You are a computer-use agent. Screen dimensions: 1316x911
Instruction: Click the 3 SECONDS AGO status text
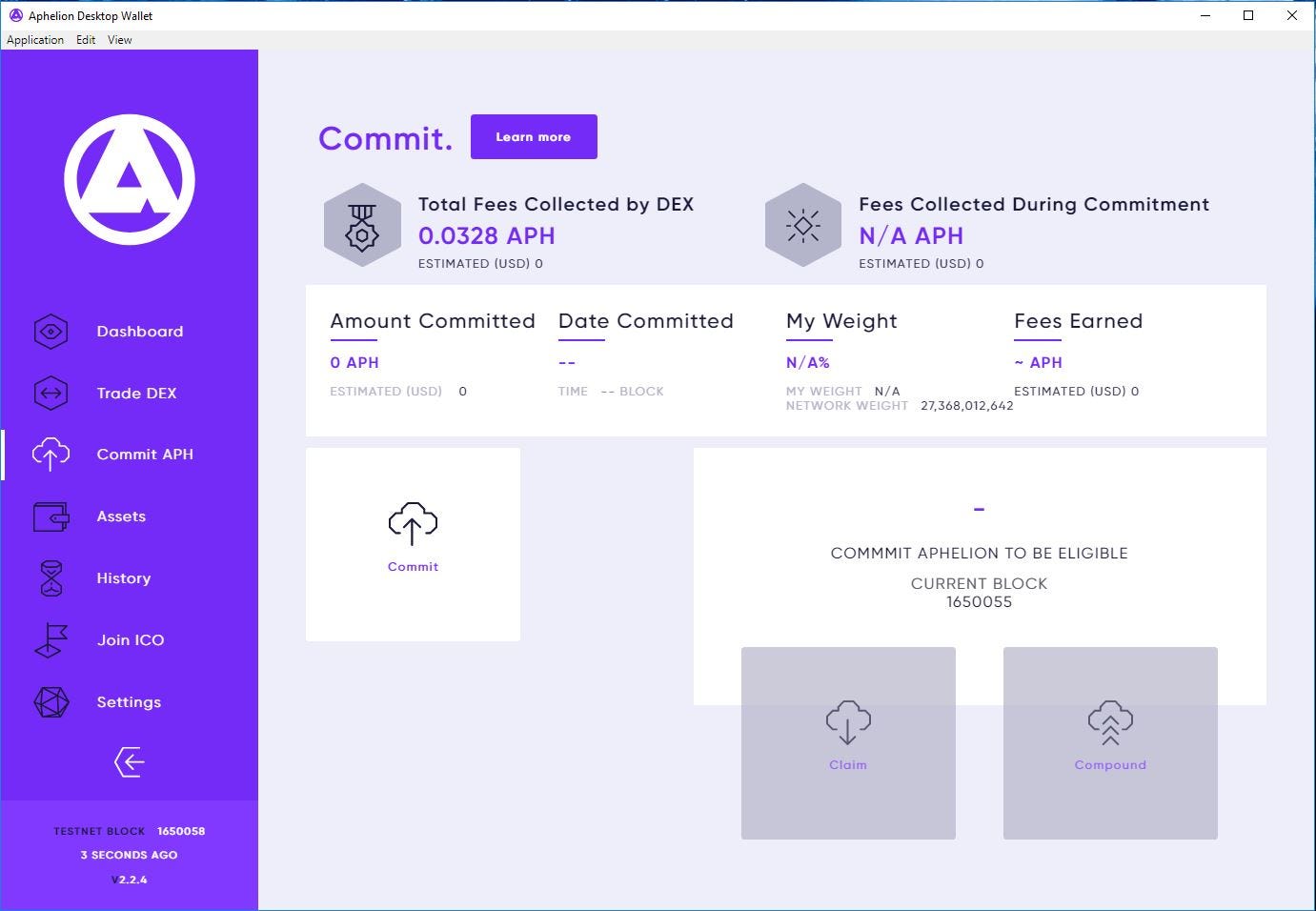tap(129, 855)
